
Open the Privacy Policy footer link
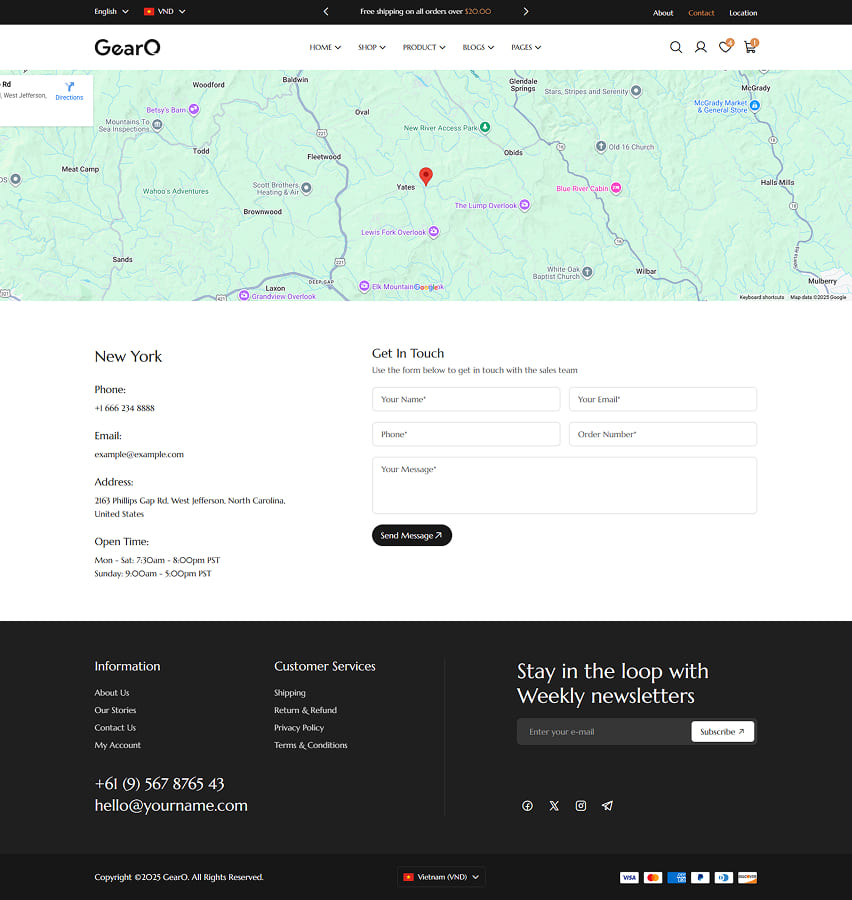299,728
